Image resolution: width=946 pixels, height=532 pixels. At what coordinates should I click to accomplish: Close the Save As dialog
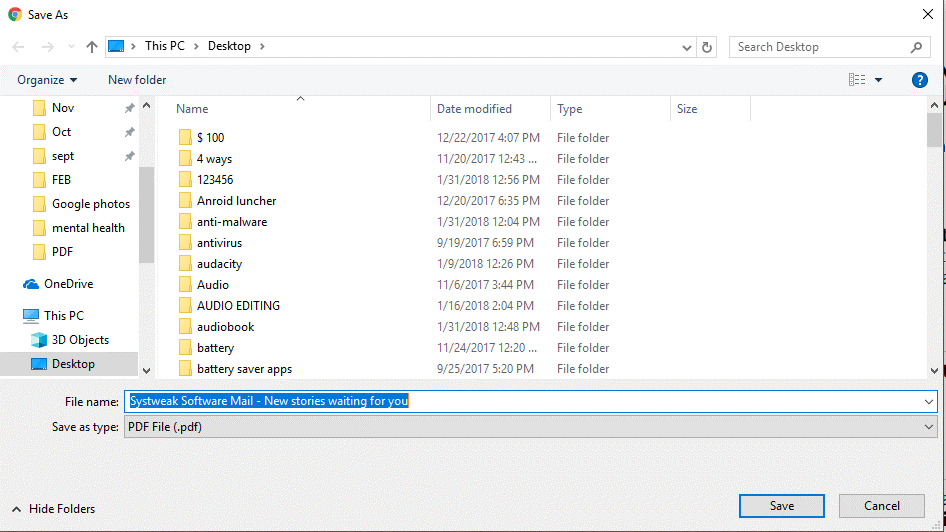coord(928,14)
